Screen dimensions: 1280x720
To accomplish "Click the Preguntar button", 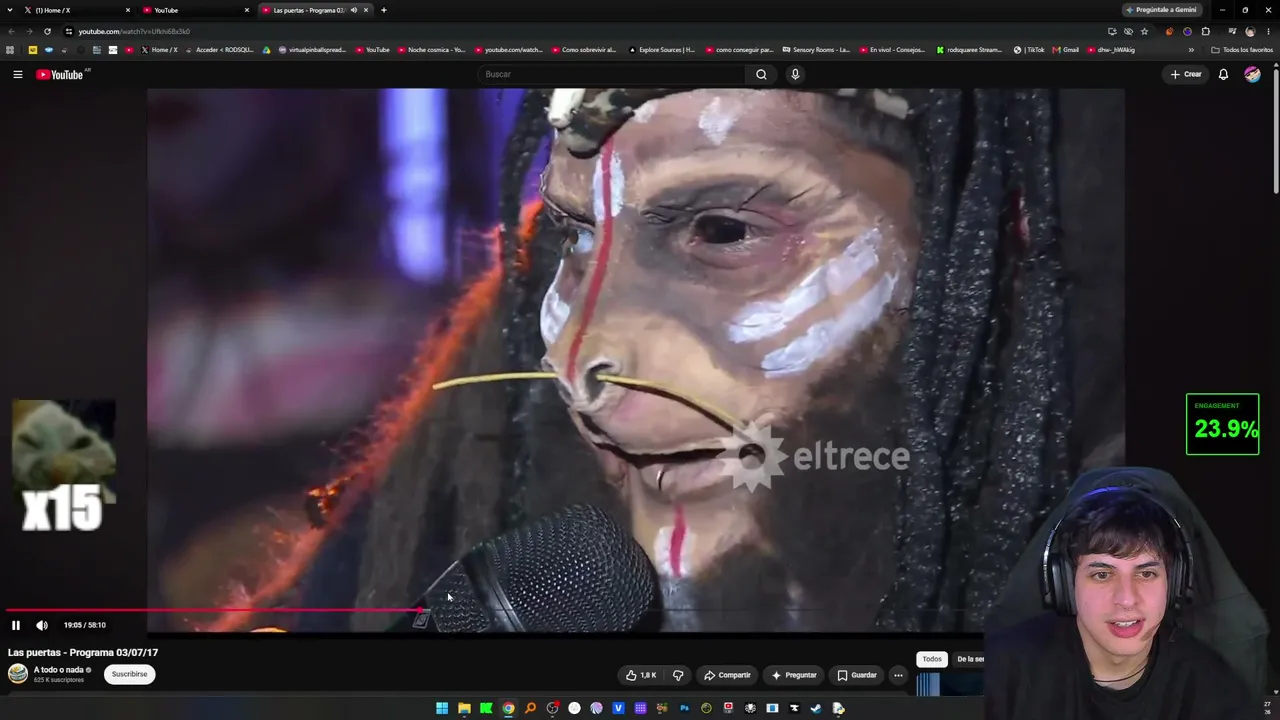I will click(794, 675).
